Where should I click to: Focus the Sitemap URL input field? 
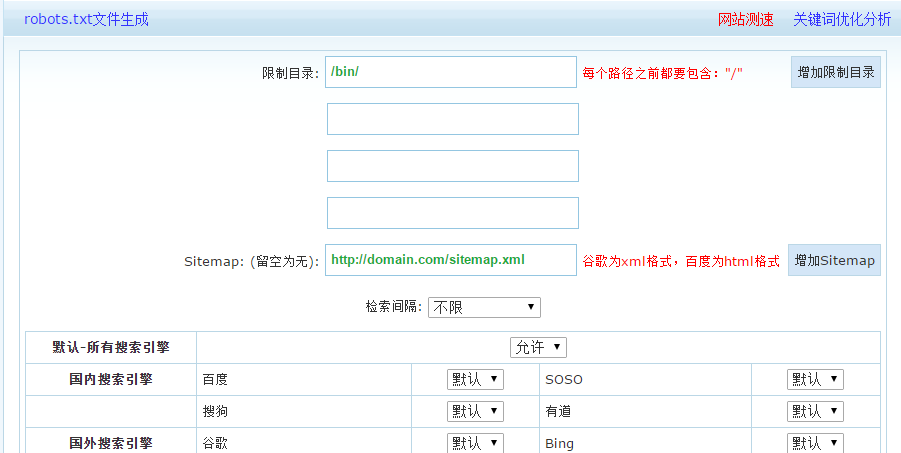pyautogui.click(x=450, y=260)
